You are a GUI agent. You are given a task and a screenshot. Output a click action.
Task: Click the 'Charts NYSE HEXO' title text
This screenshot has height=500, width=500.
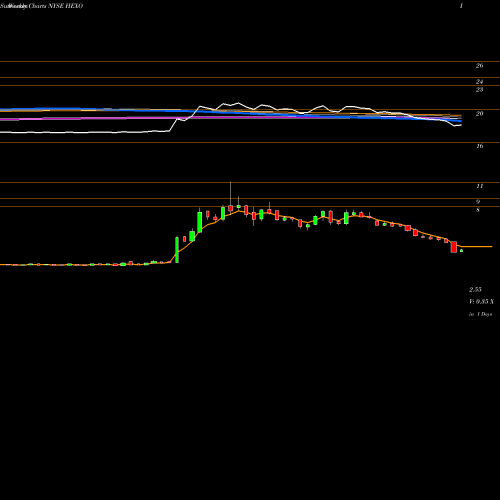(x=56, y=6)
